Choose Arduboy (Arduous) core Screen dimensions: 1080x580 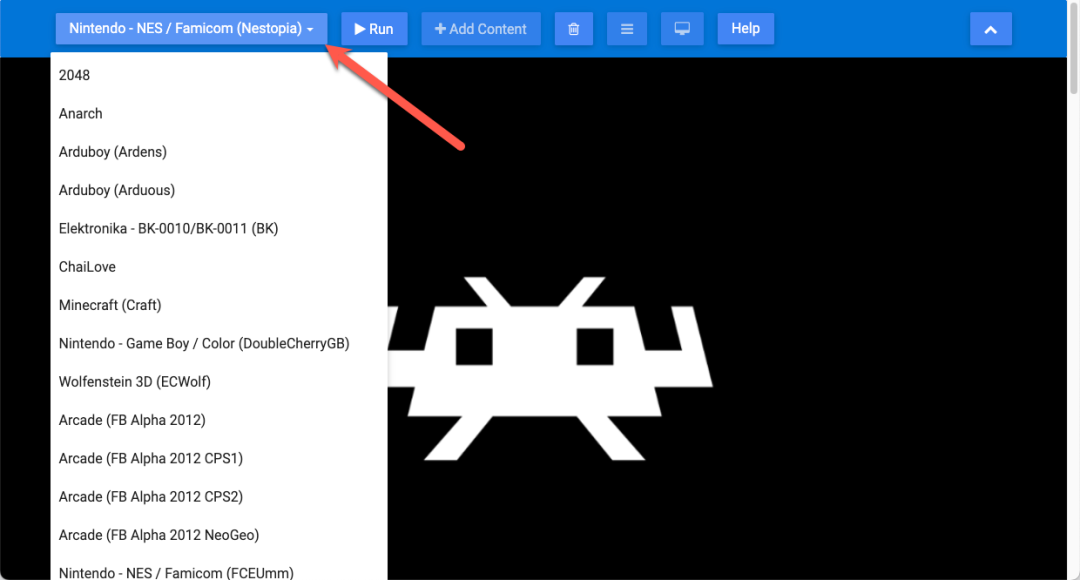click(x=219, y=190)
